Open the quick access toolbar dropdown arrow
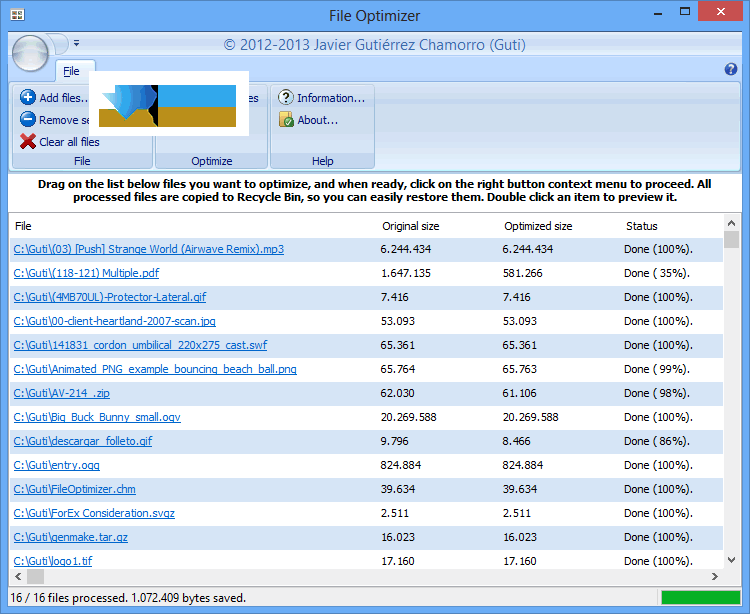Viewport: 750px width, 614px height. [x=77, y=44]
